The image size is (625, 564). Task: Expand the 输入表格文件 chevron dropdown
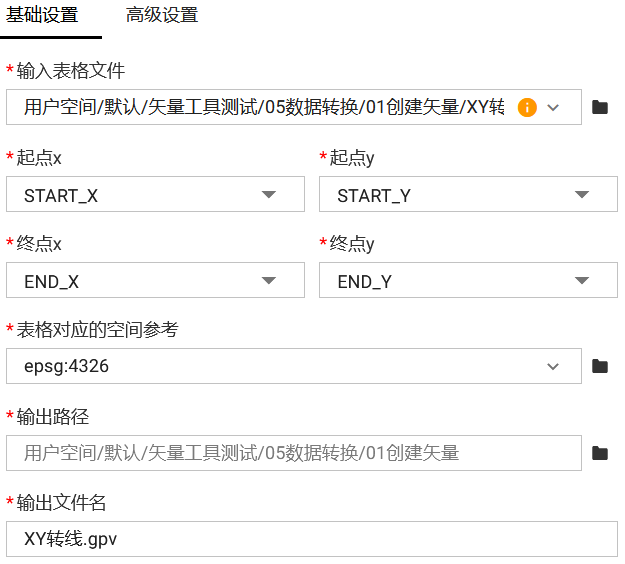pyautogui.click(x=553, y=108)
